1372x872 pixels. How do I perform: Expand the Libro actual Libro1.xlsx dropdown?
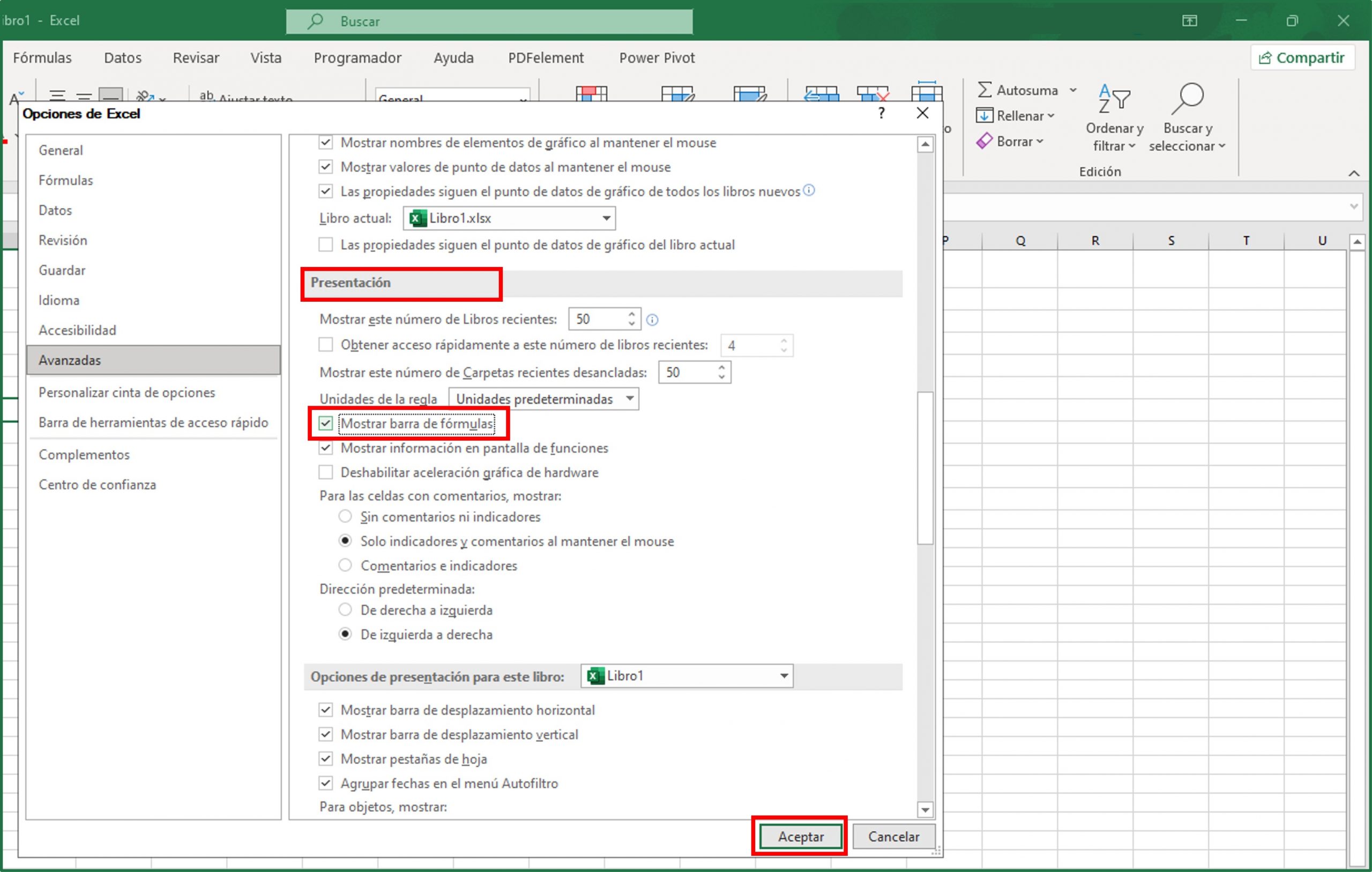(x=606, y=218)
